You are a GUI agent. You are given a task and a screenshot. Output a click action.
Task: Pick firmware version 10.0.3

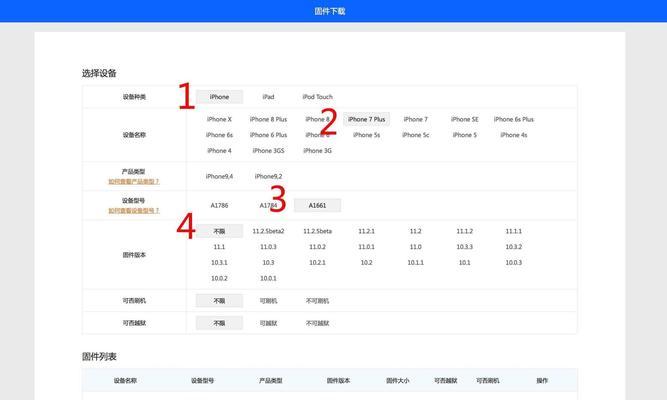click(514, 263)
